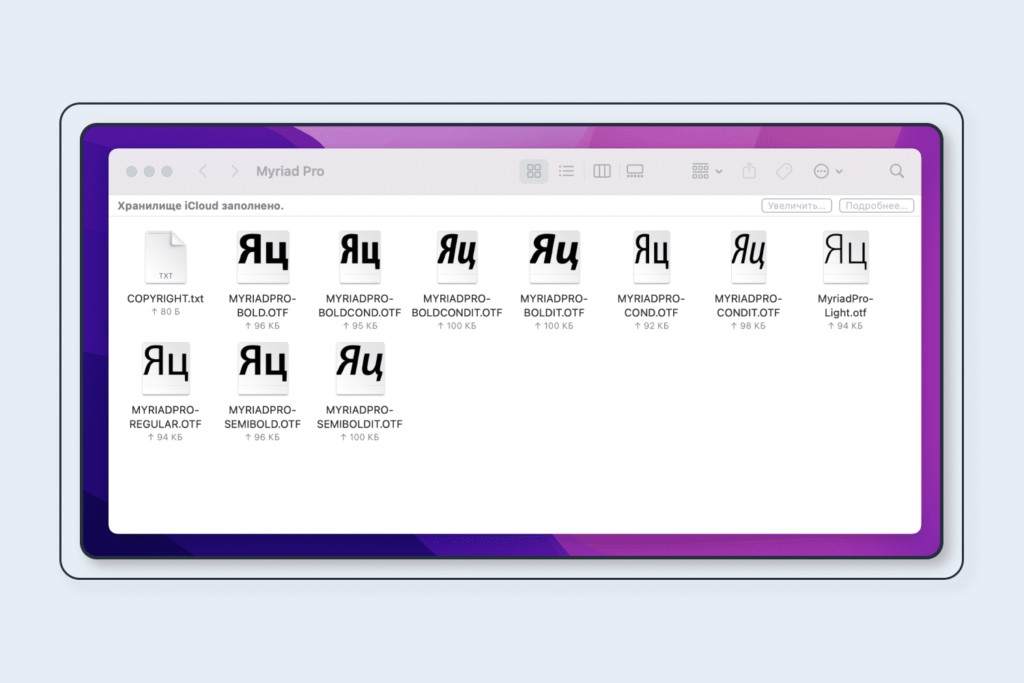Open the search icon in the Finder toolbar
The image size is (1024, 683).
(896, 171)
